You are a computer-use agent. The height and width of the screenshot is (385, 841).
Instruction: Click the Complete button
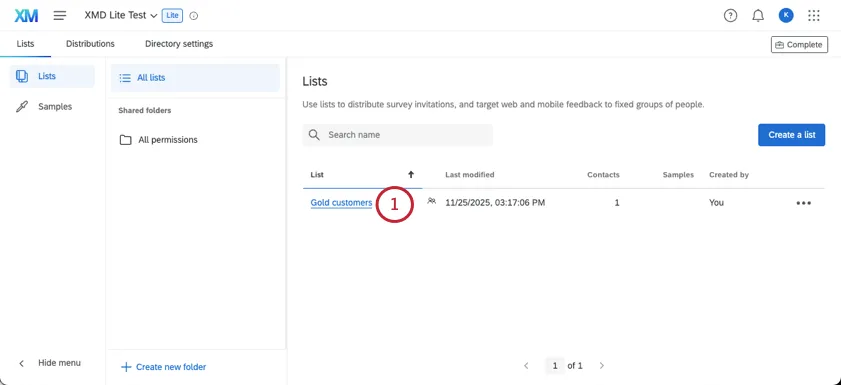tap(799, 45)
